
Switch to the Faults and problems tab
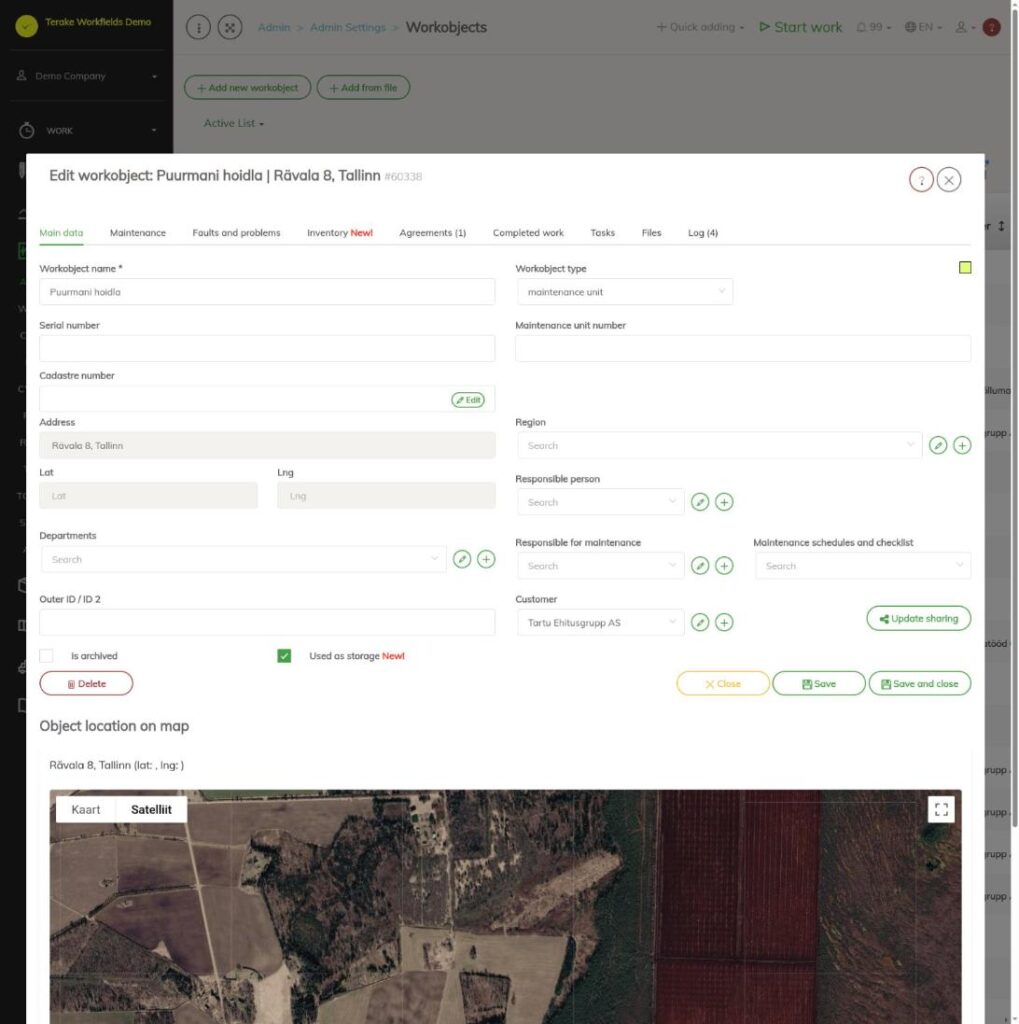pos(236,232)
